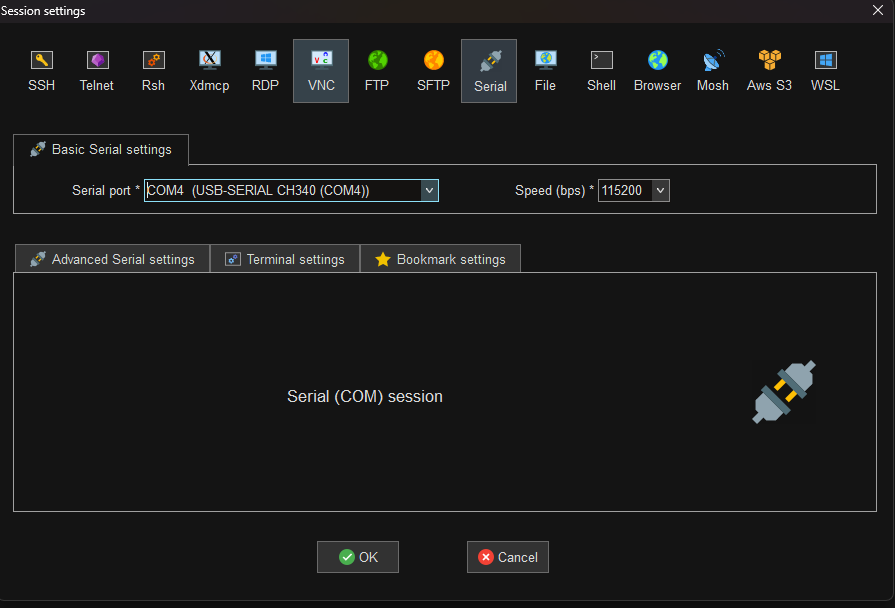The height and width of the screenshot is (608, 895).
Task: Choose the Browser session type
Action: [x=657, y=71]
